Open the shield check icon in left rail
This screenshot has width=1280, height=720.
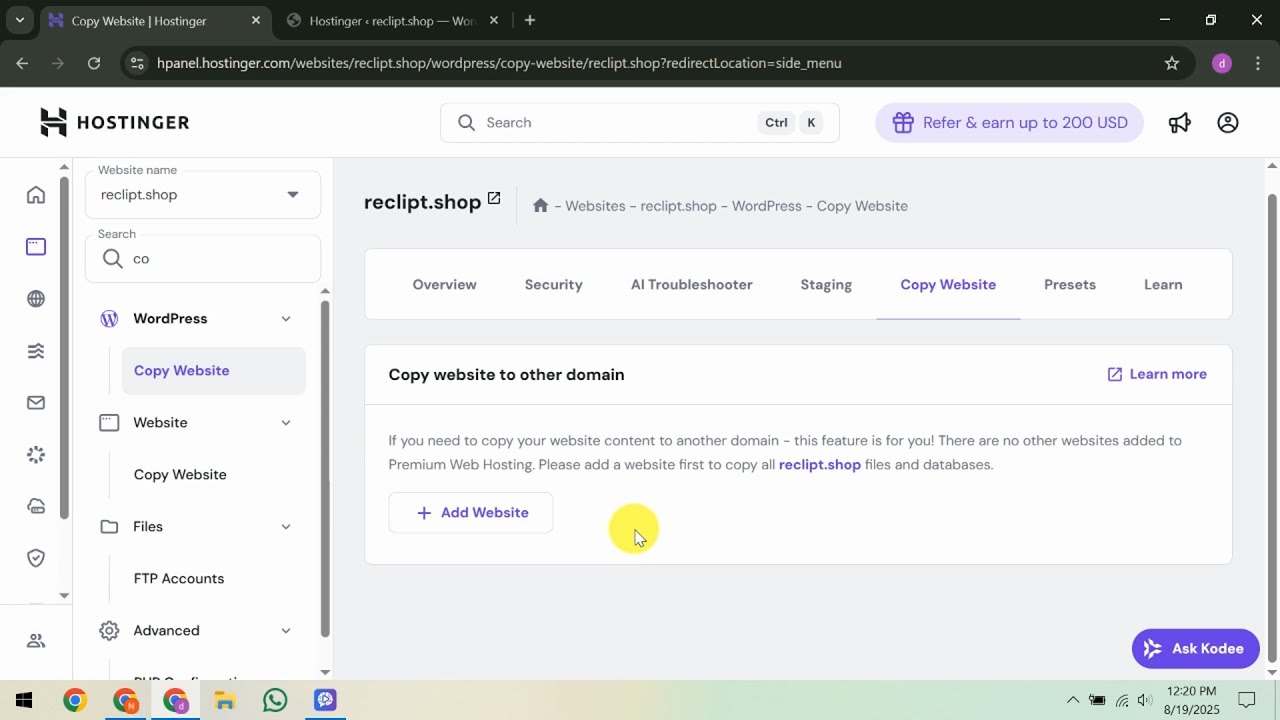pos(36,558)
